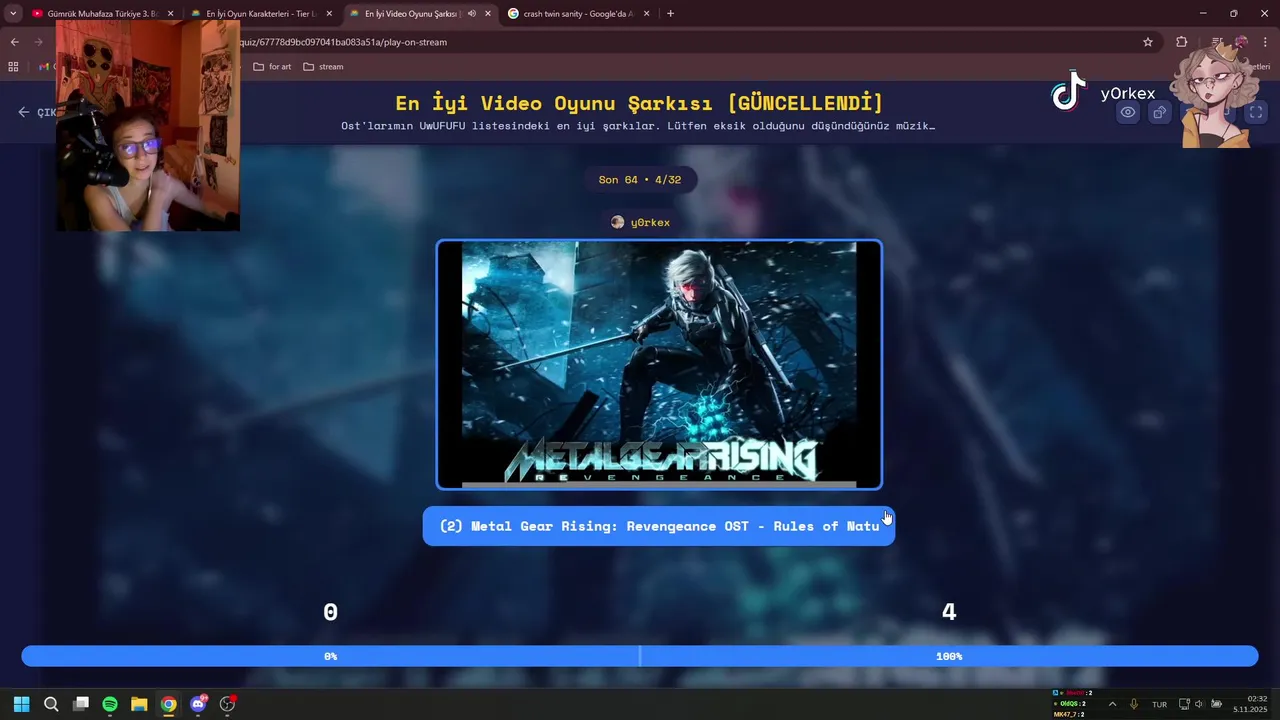
Task: Click the dice randomize icon button
Action: tap(1160, 112)
